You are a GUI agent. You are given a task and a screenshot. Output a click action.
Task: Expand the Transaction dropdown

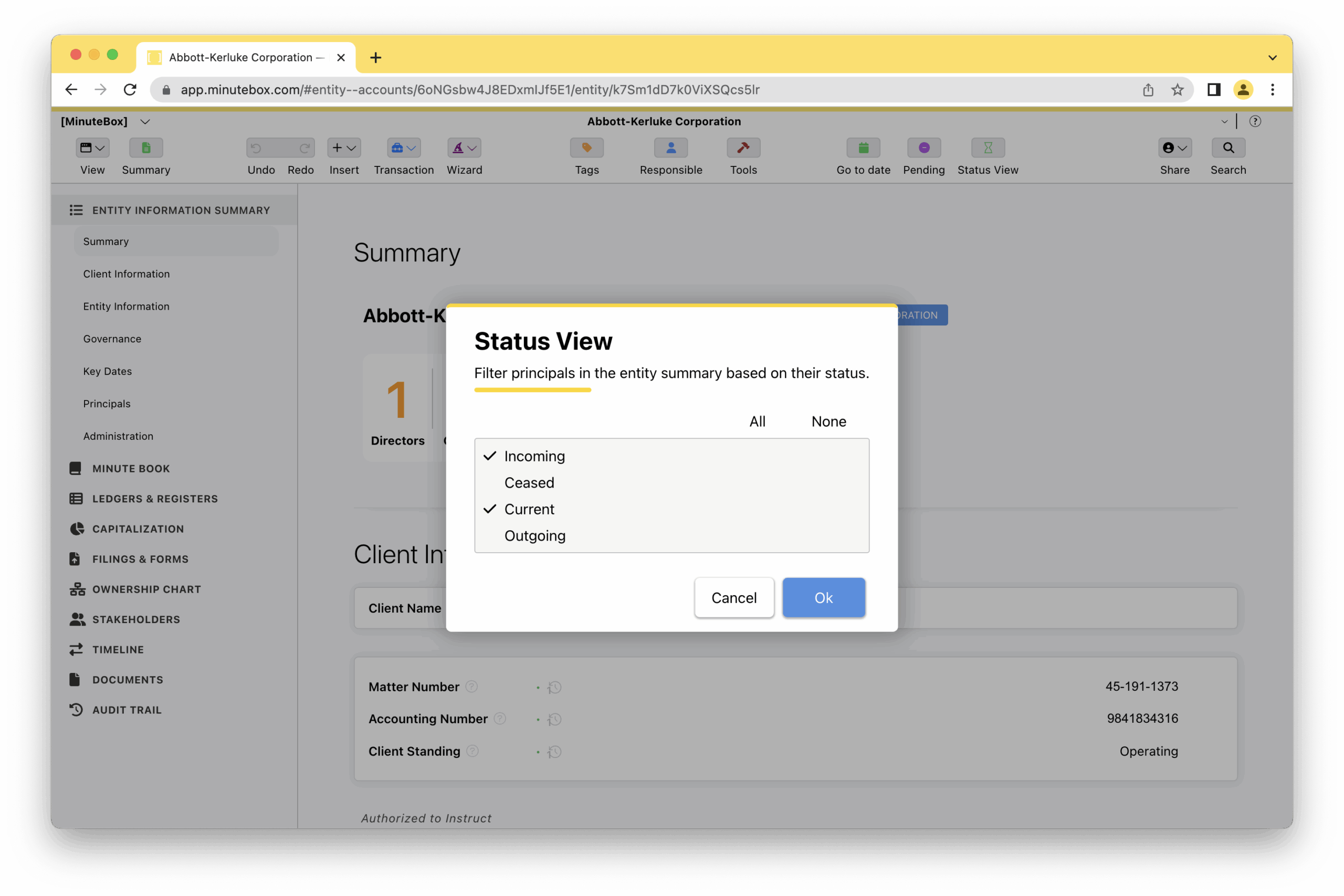[x=403, y=148]
